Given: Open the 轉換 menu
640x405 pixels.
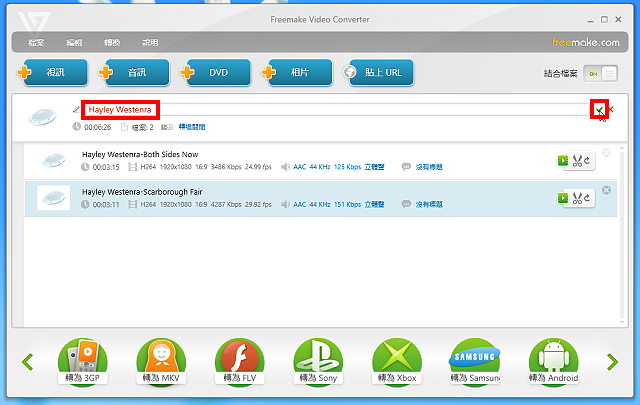Looking at the screenshot, I should point(112,42).
